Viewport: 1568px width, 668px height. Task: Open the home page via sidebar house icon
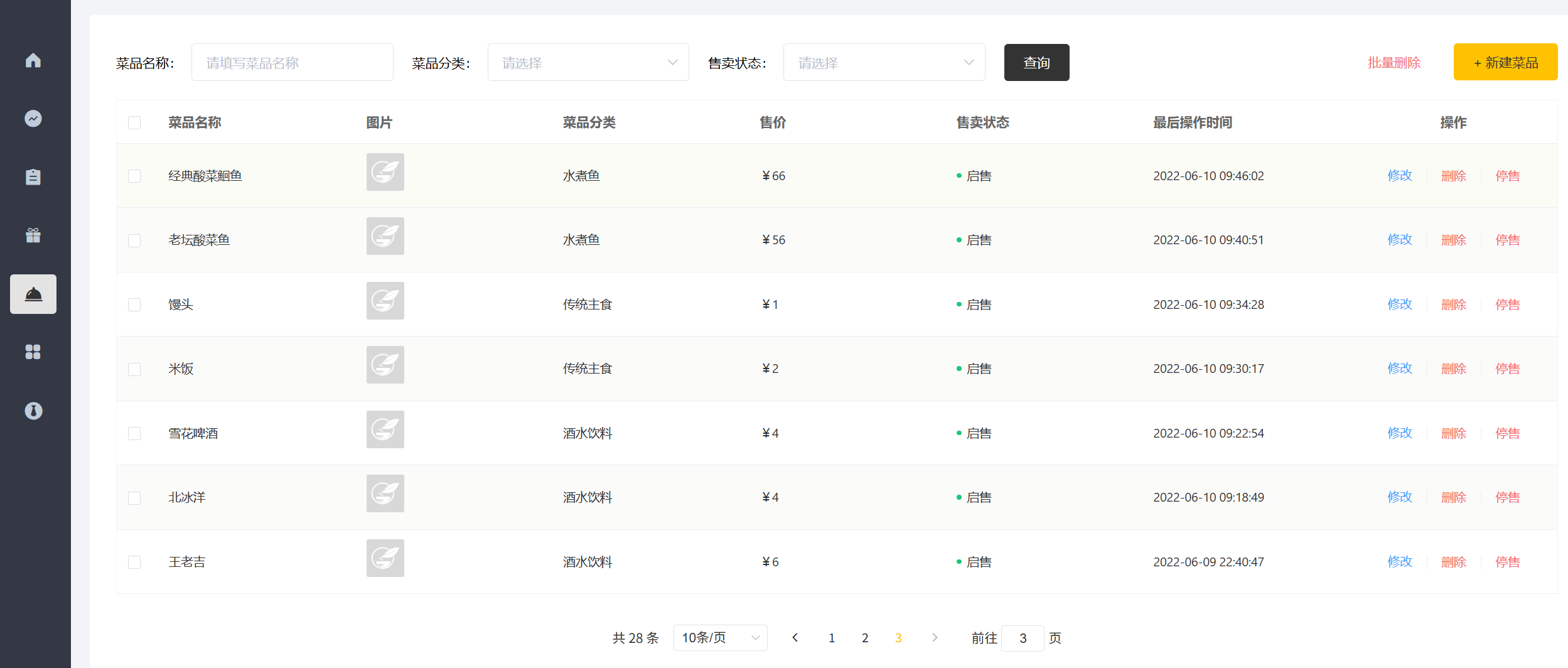[x=33, y=60]
